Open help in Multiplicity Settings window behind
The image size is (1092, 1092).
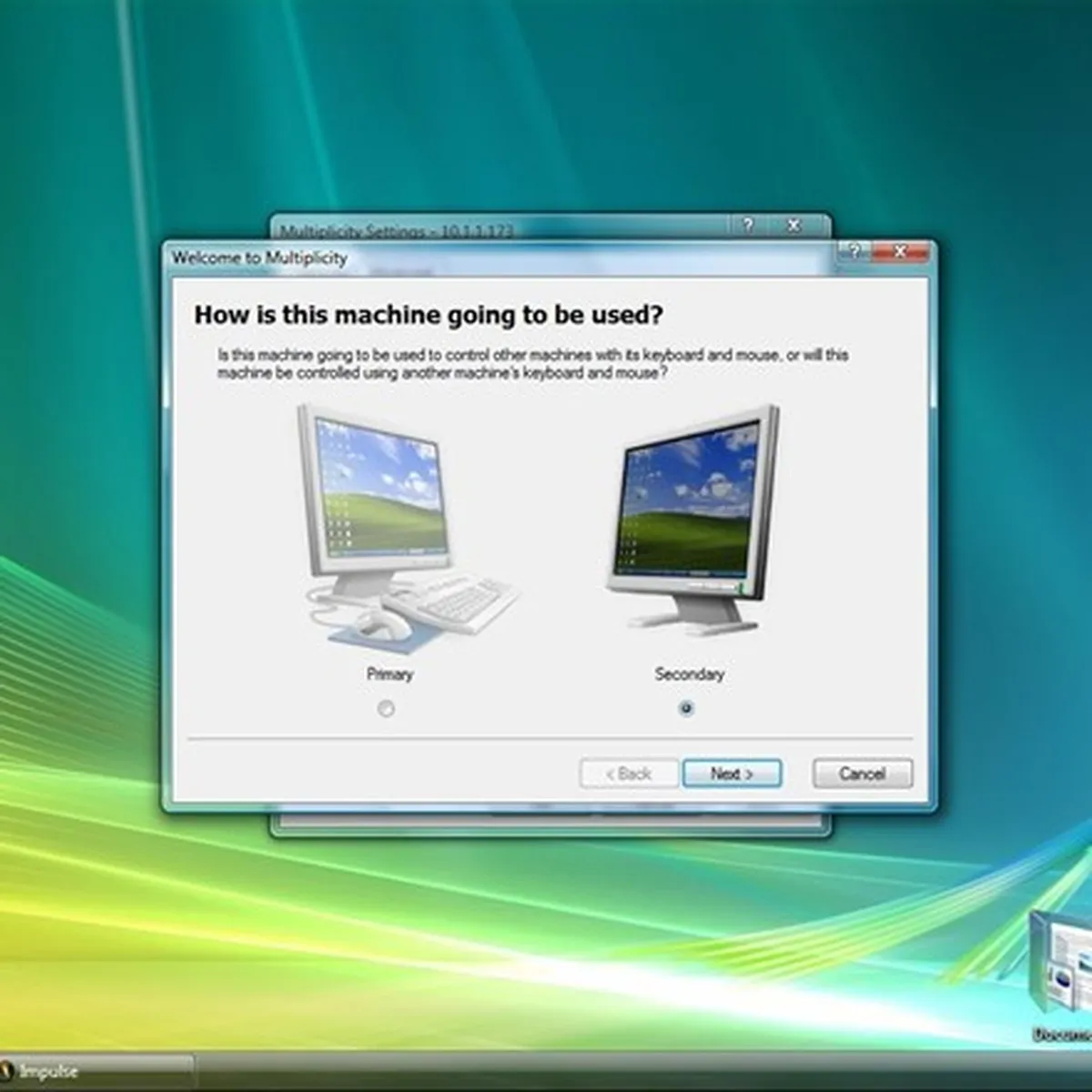pos(747,225)
